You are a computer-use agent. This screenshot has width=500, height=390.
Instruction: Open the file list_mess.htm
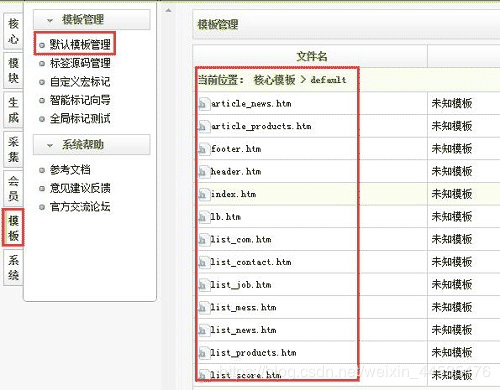243,308
